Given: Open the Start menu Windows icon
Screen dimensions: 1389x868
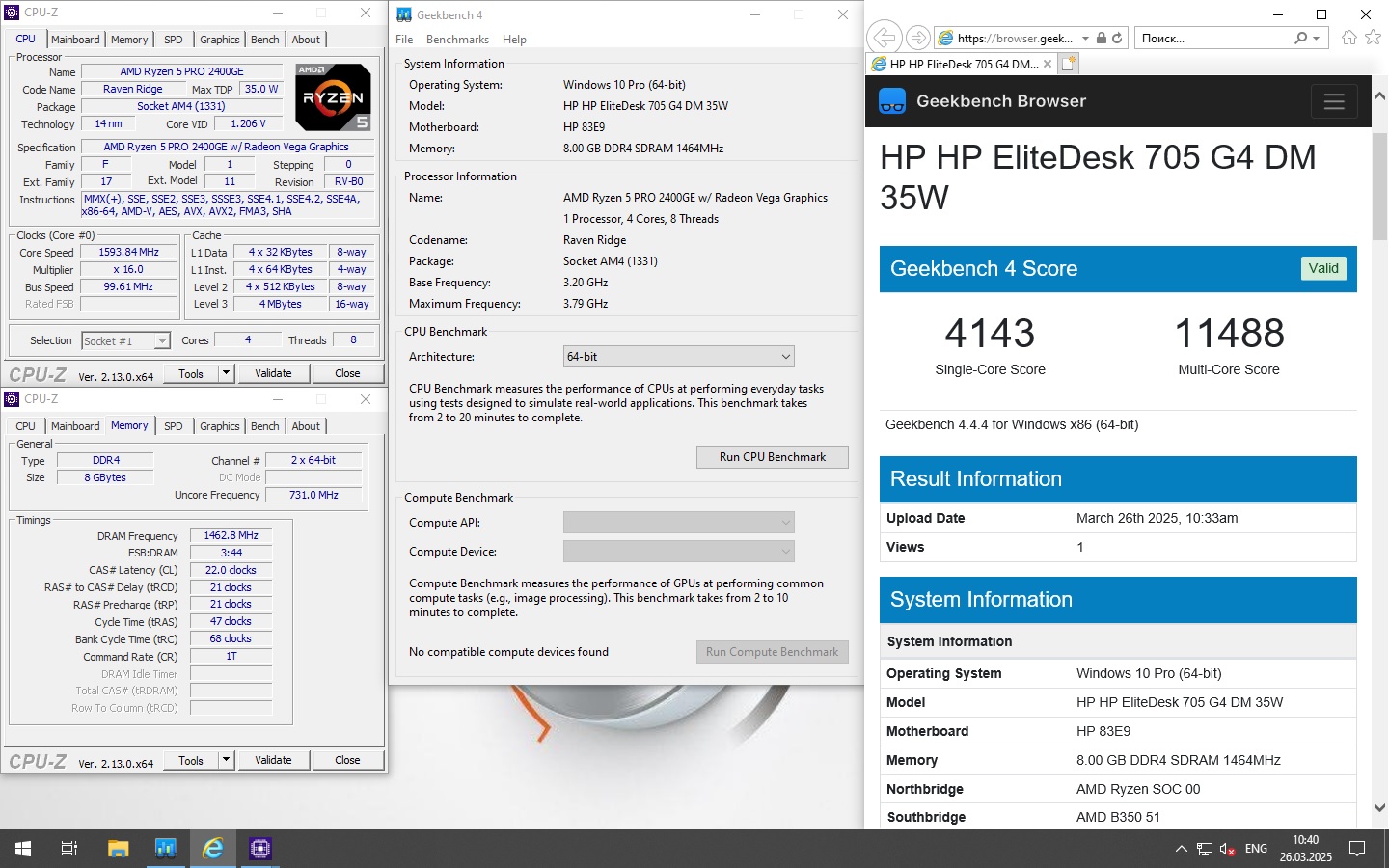Looking at the screenshot, I should [23, 849].
